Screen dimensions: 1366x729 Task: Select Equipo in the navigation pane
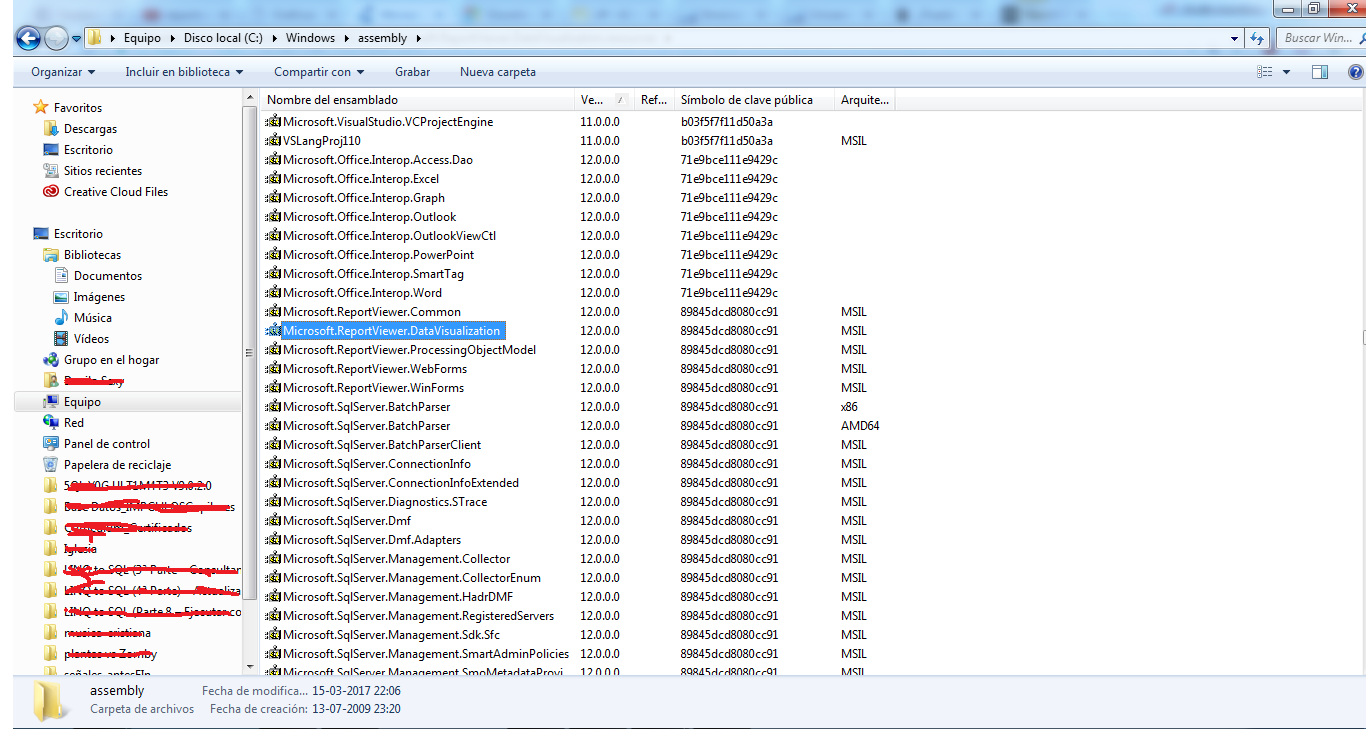(82, 402)
